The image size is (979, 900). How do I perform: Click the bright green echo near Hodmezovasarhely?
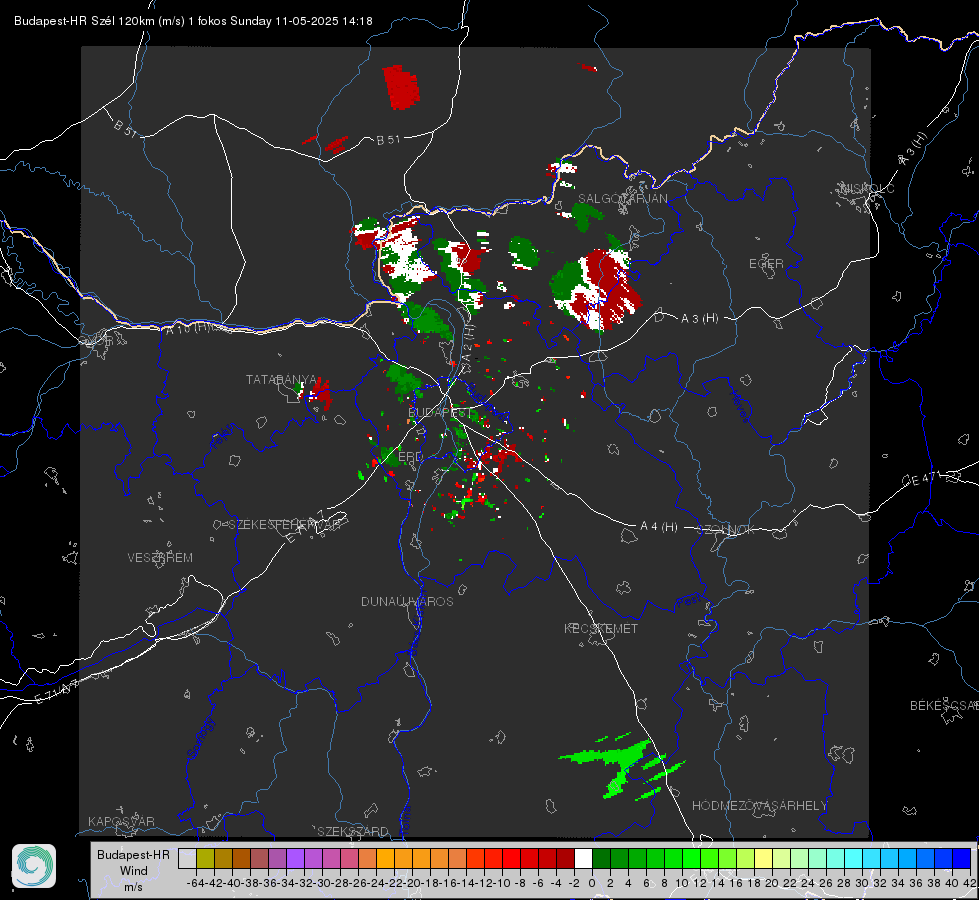tap(622, 767)
